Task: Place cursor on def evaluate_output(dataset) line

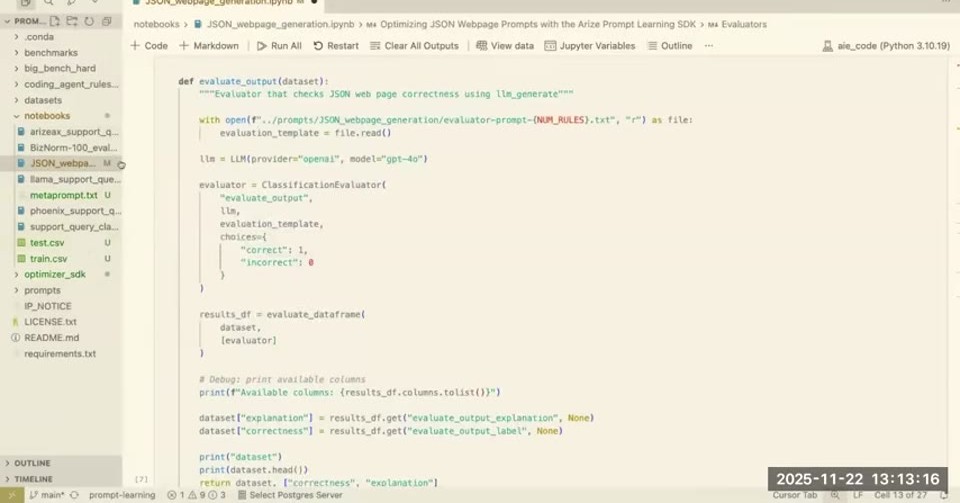Action: click(x=253, y=81)
